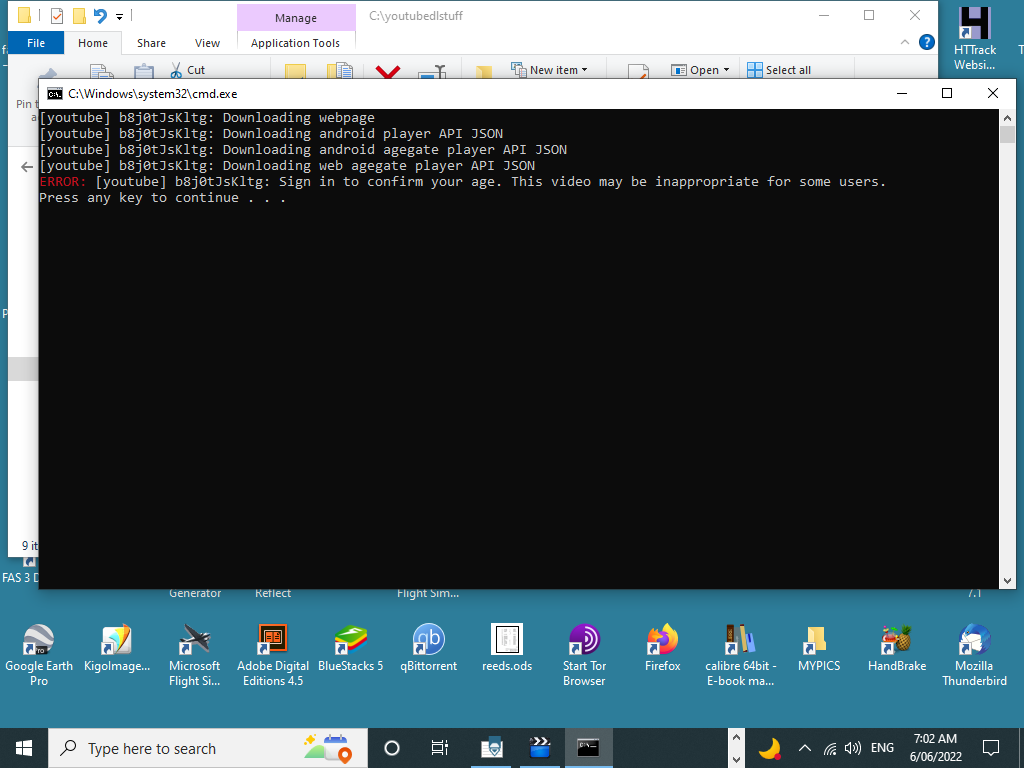Click the cmd window scrollbar up arrow

(1007, 118)
